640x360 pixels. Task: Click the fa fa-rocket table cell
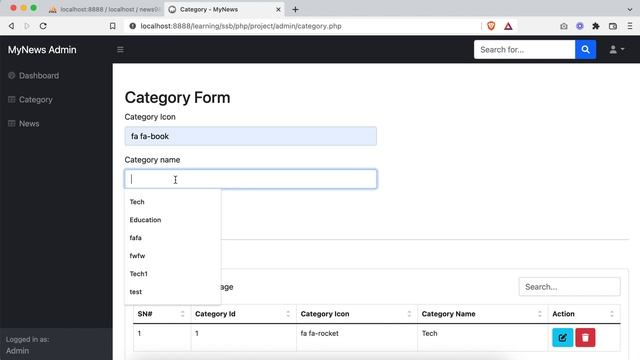(x=357, y=337)
